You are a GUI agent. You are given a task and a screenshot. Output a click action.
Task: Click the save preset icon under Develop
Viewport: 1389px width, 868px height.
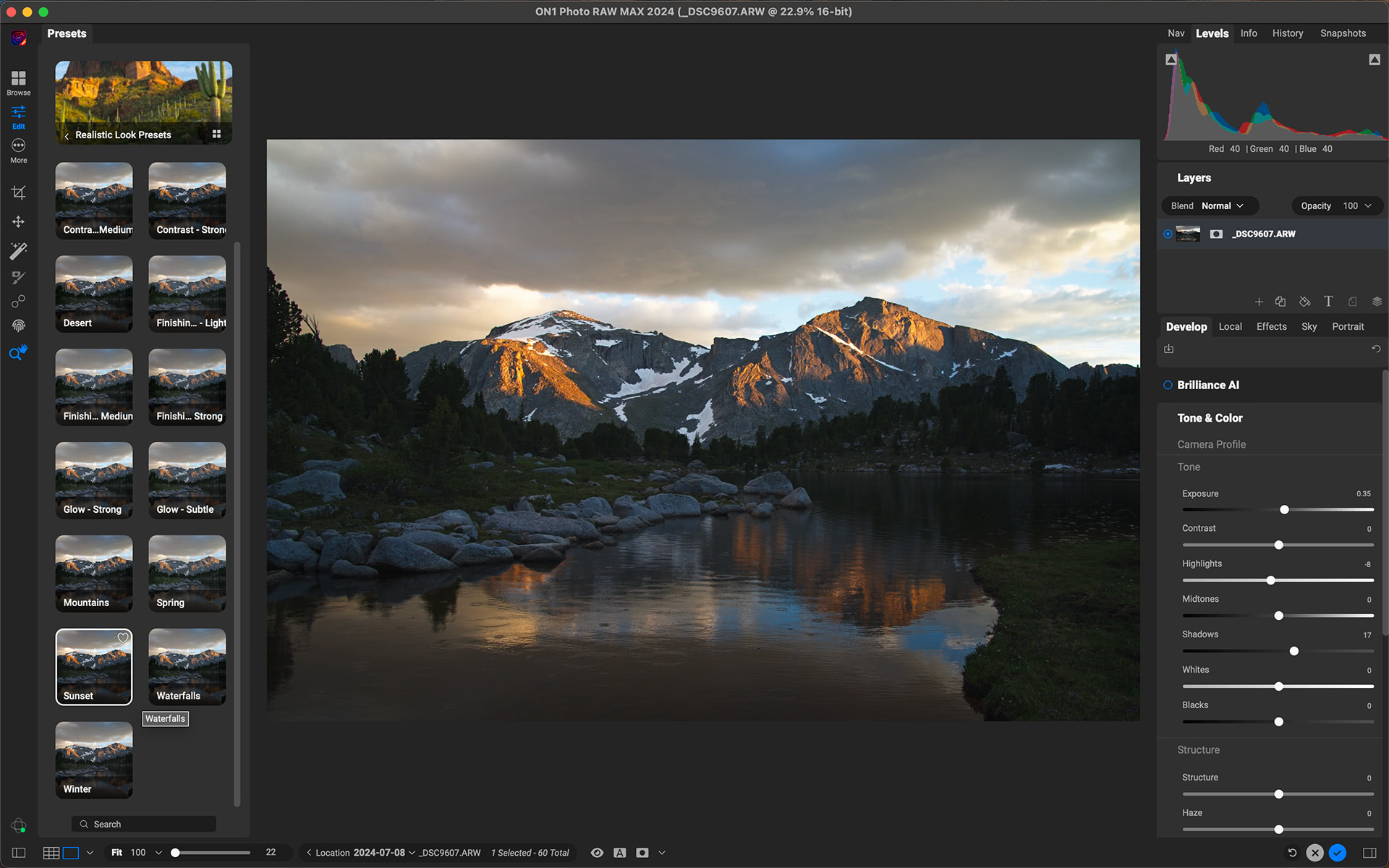tap(1169, 349)
